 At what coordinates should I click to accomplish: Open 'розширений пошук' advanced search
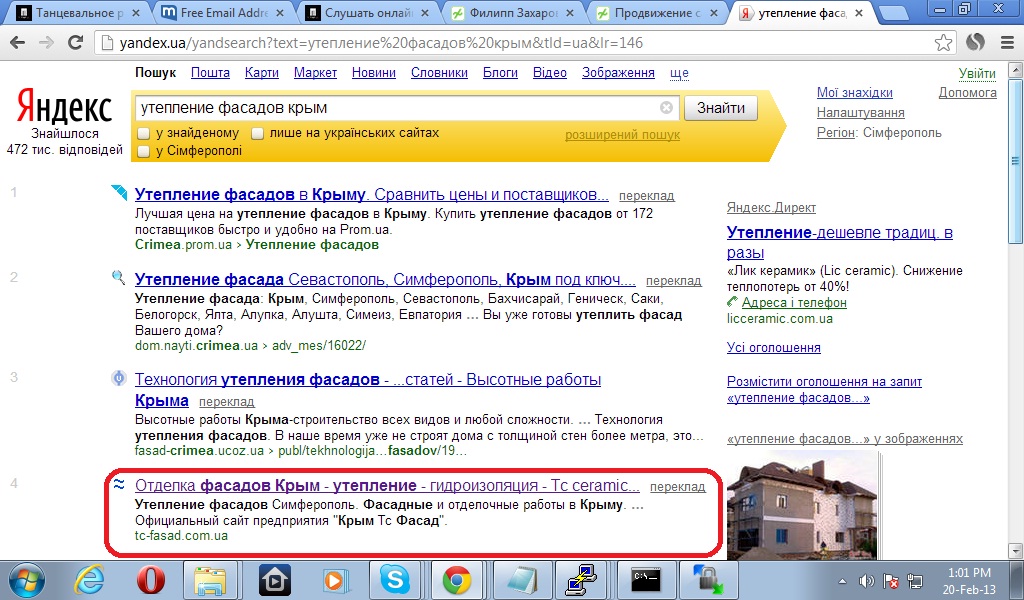coord(622,134)
